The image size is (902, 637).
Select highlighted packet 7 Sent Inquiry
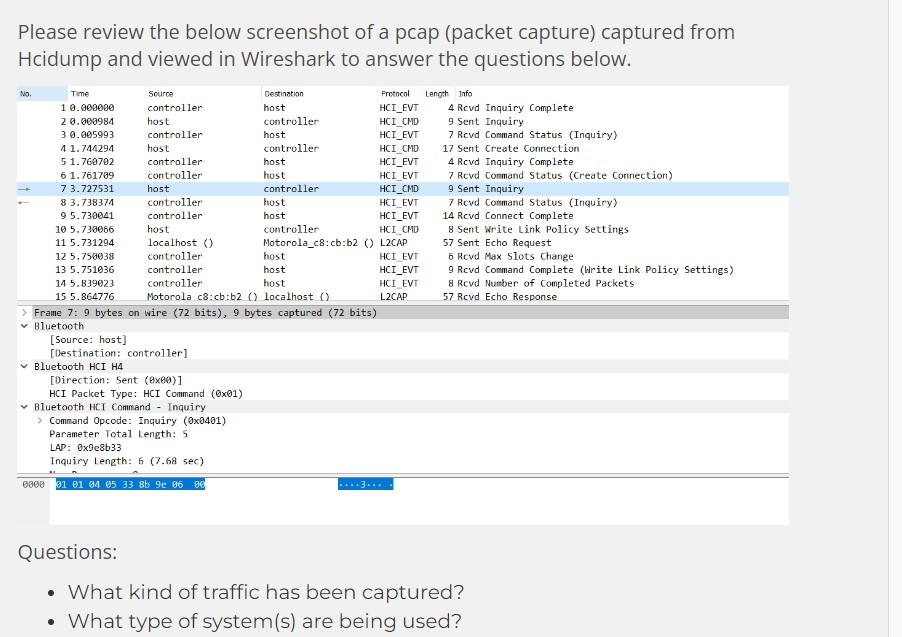[403, 189]
